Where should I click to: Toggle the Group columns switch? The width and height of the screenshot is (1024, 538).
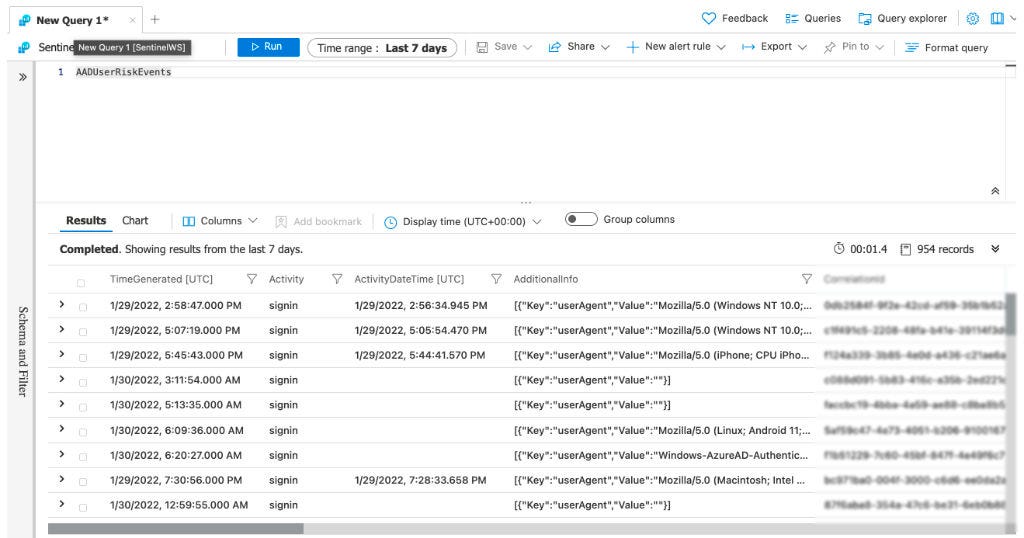[x=581, y=219]
